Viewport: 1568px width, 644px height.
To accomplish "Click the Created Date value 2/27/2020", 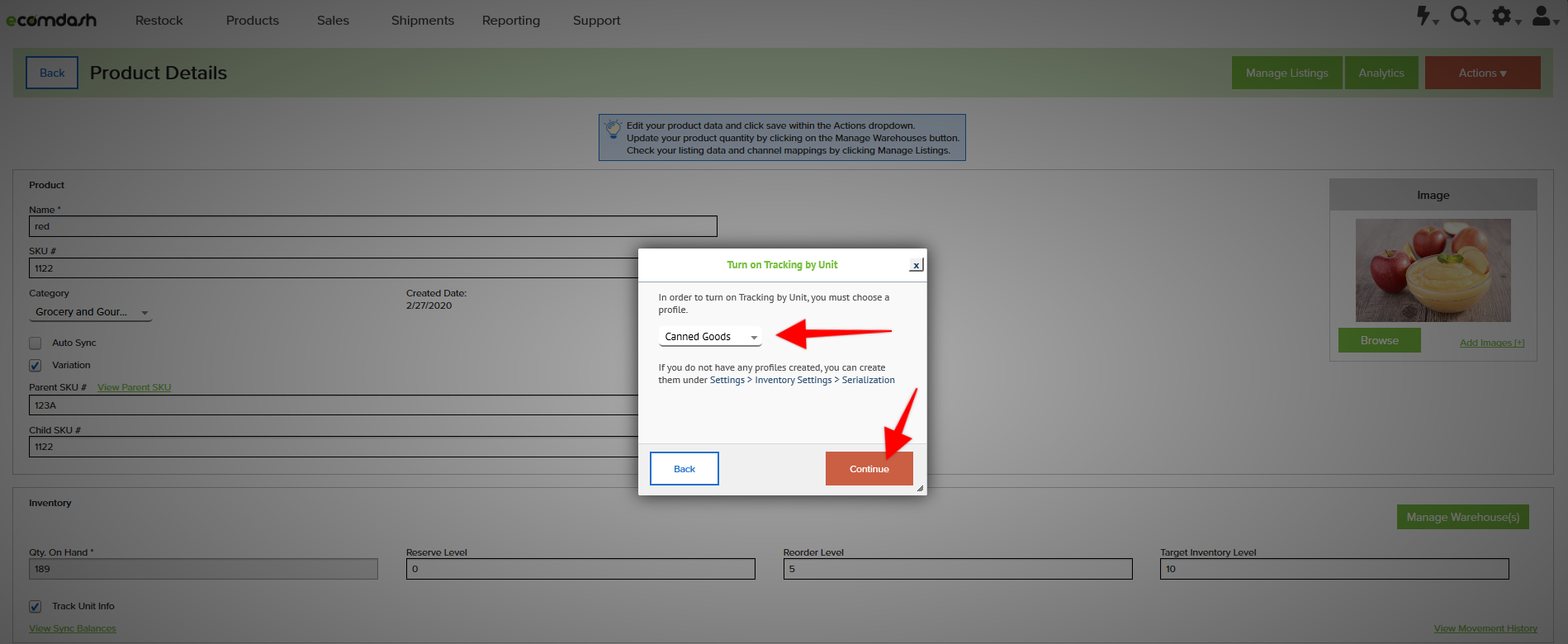I will coord(429,305).
